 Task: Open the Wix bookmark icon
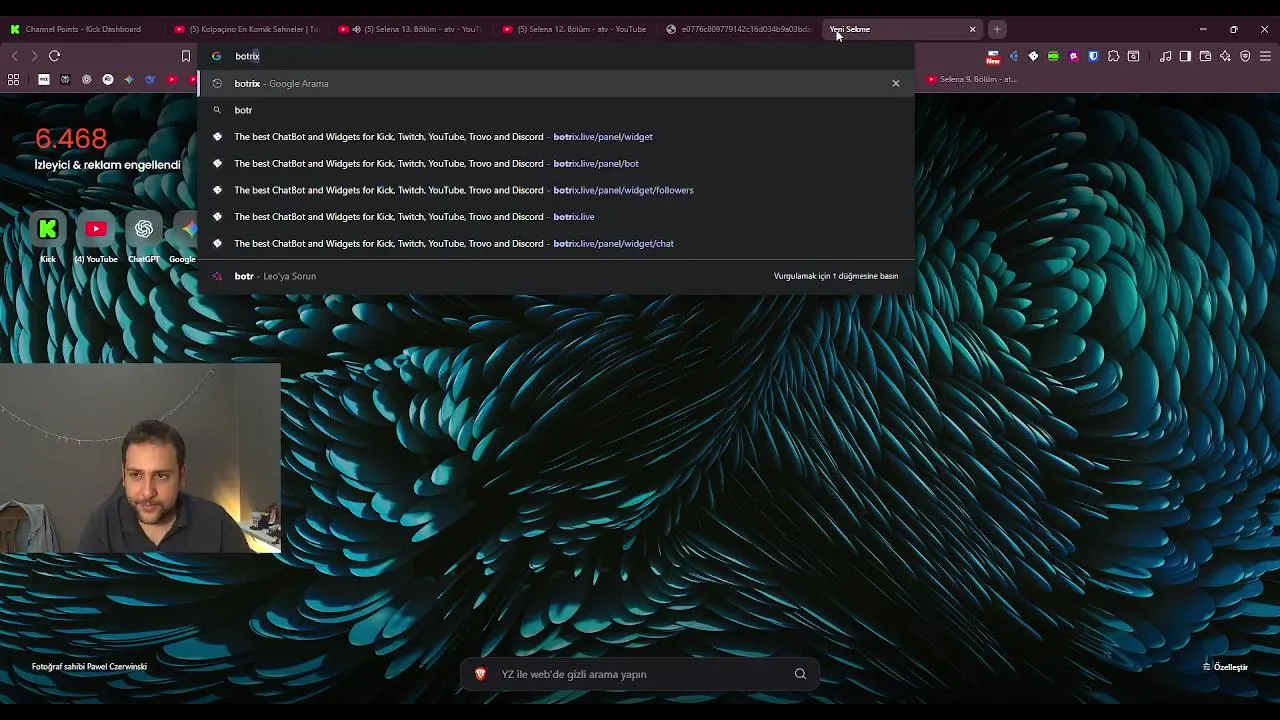(x=44, y=79)
